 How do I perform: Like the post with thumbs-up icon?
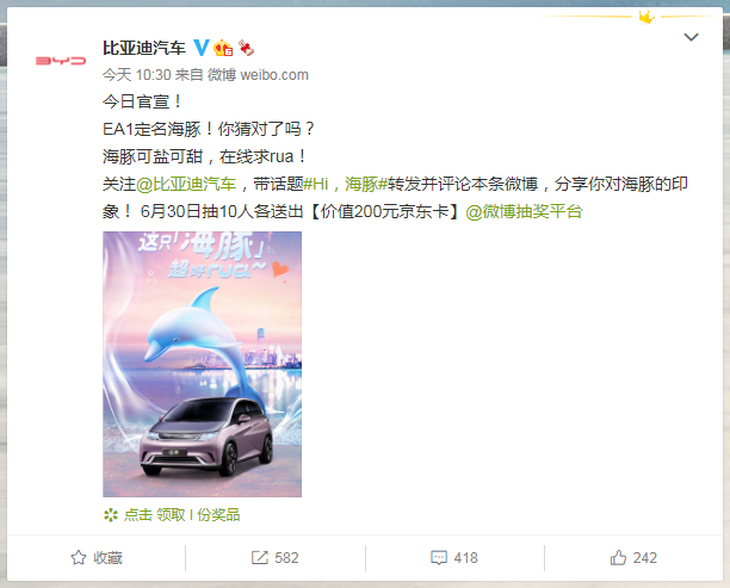618,557
